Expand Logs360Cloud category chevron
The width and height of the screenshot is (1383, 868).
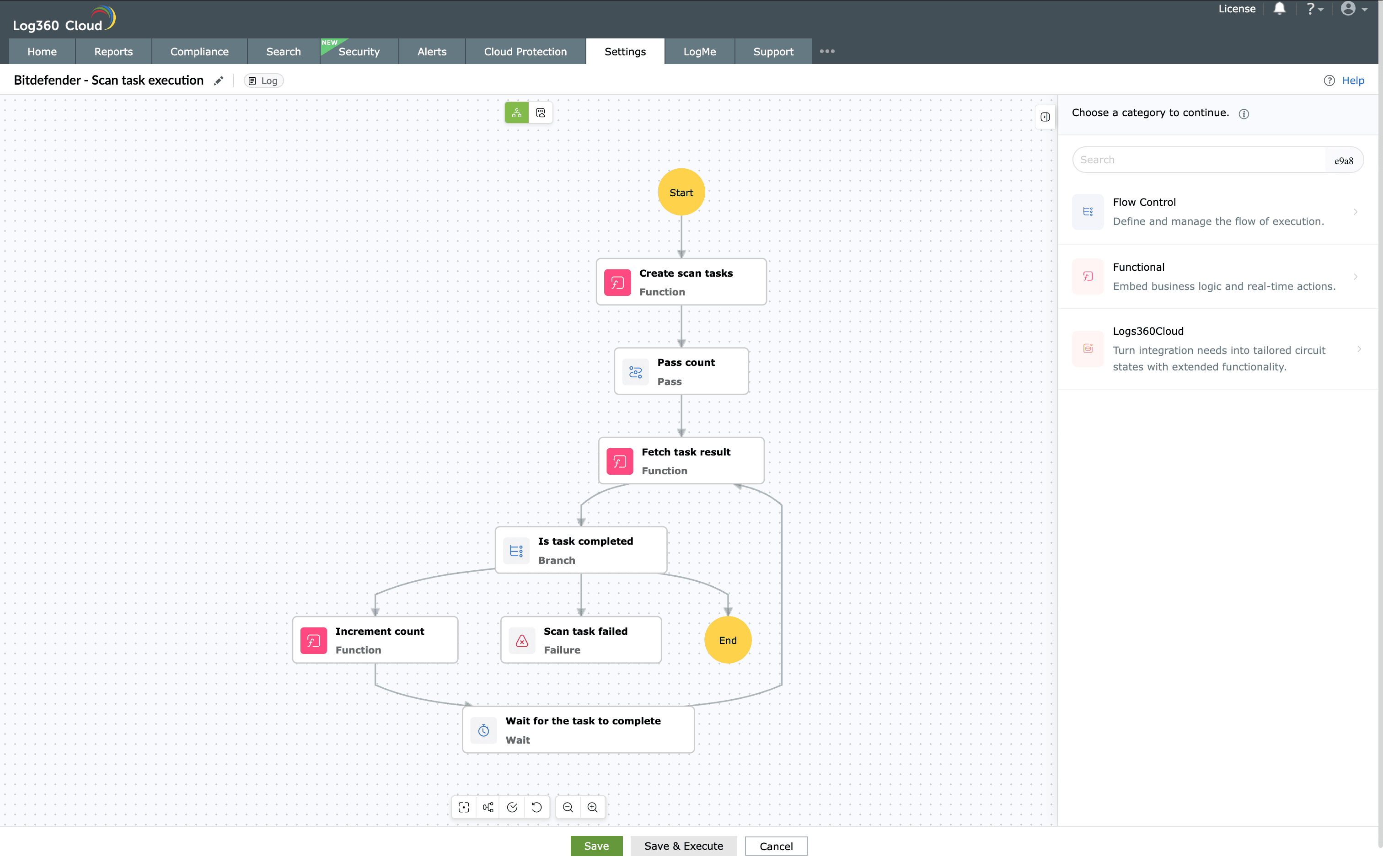pyautogui.click(x=1359, y=349)
